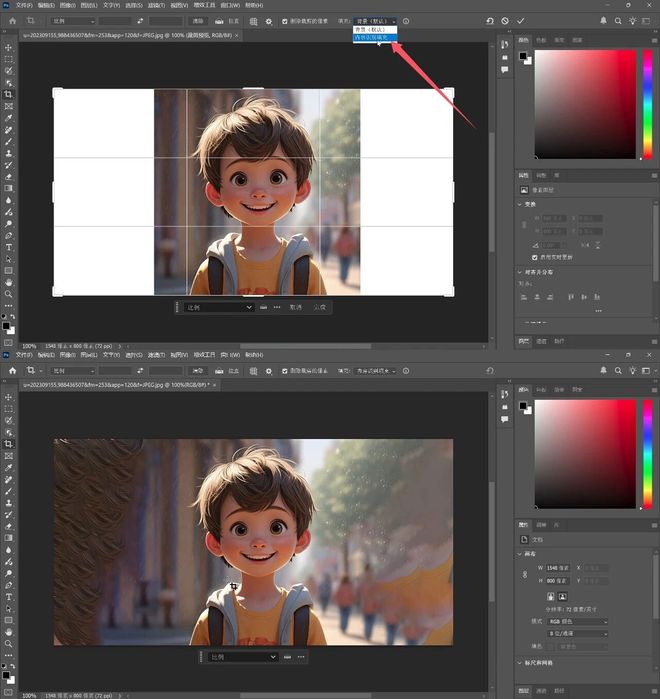
Task: Click Cancel in top contextual task bar
Action: pyautogui.click(x=296, y=308)
